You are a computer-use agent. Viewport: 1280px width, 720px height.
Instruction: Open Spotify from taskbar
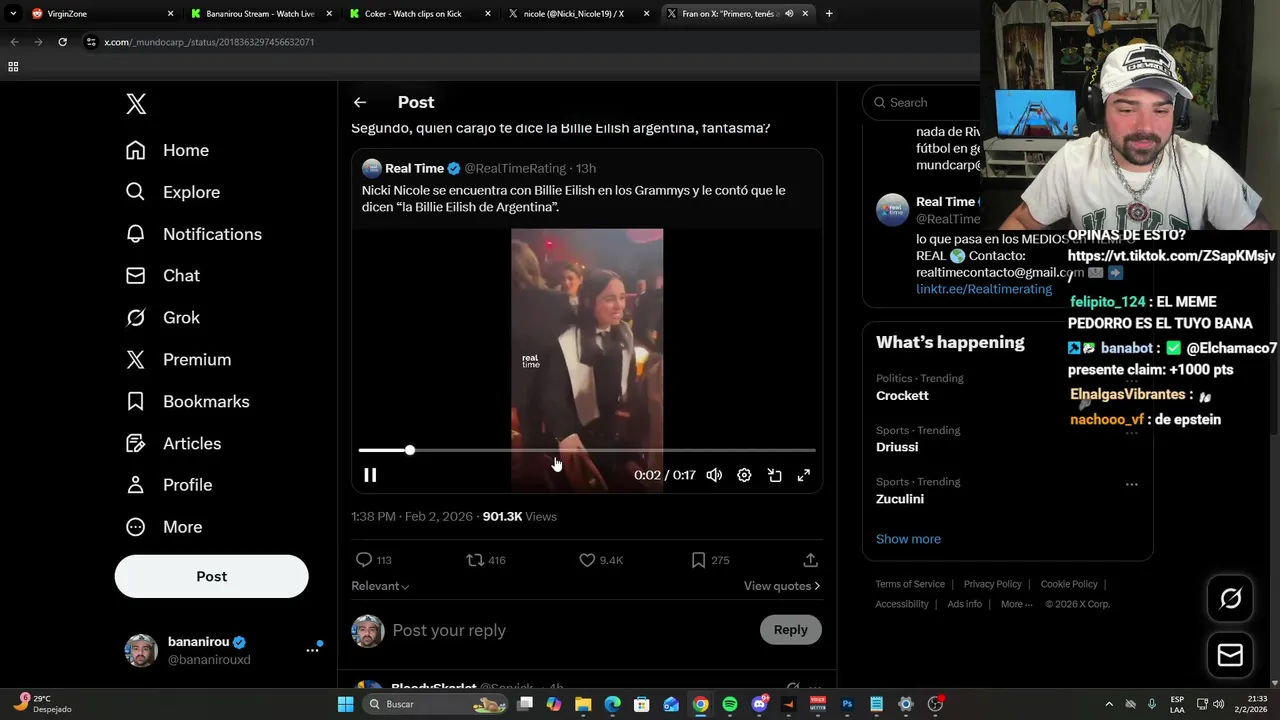click(730, 704)
